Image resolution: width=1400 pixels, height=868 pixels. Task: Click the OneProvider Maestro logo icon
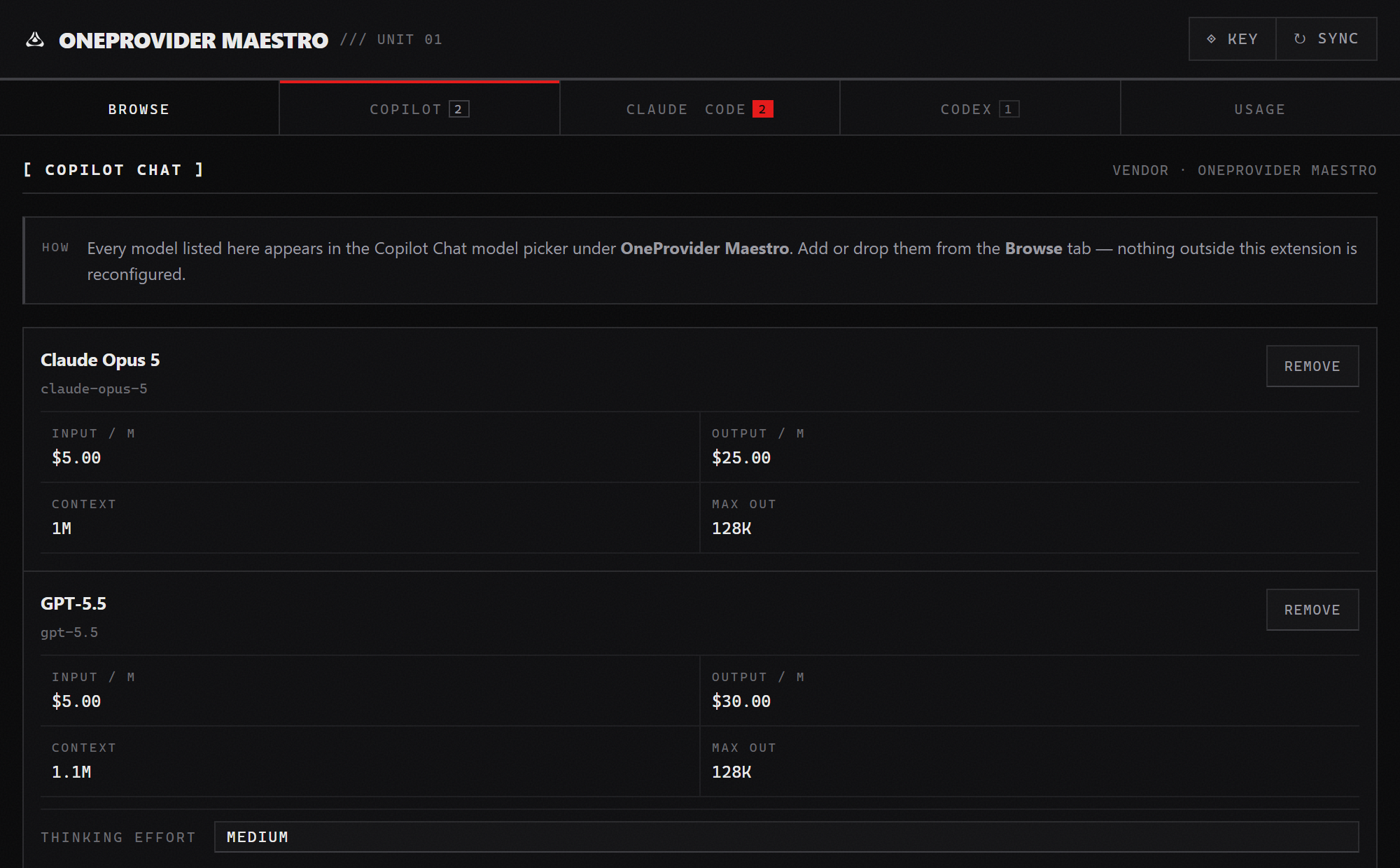[35, 40]
